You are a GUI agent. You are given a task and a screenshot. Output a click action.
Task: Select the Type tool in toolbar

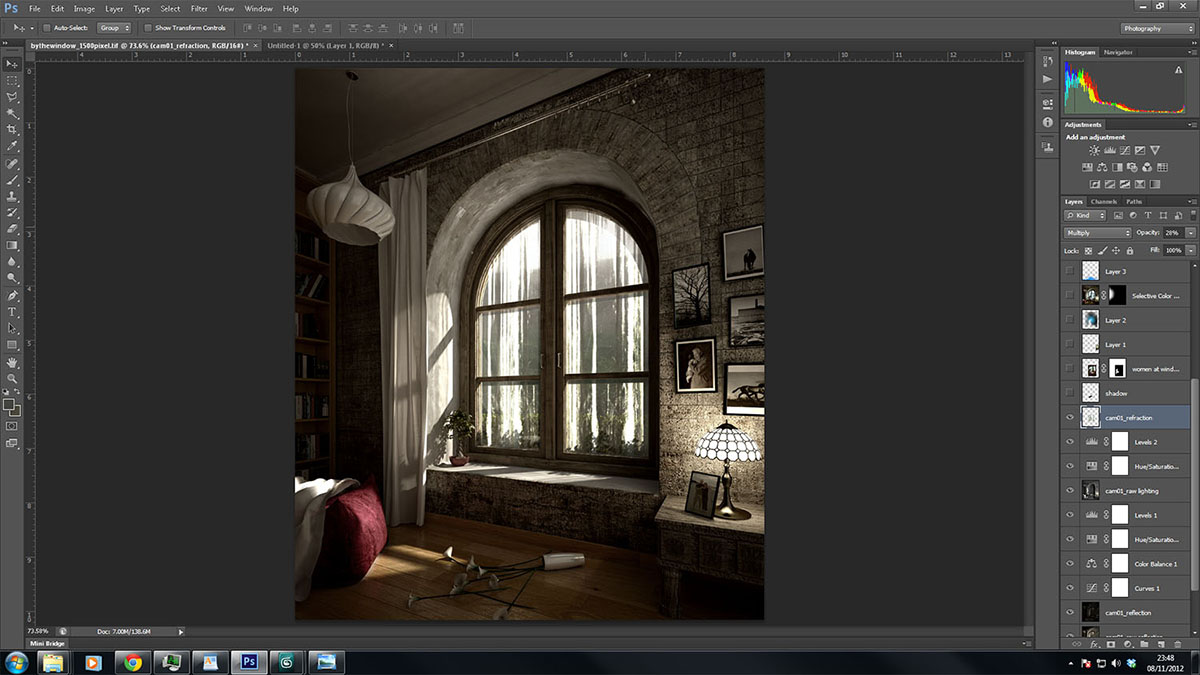12,312
